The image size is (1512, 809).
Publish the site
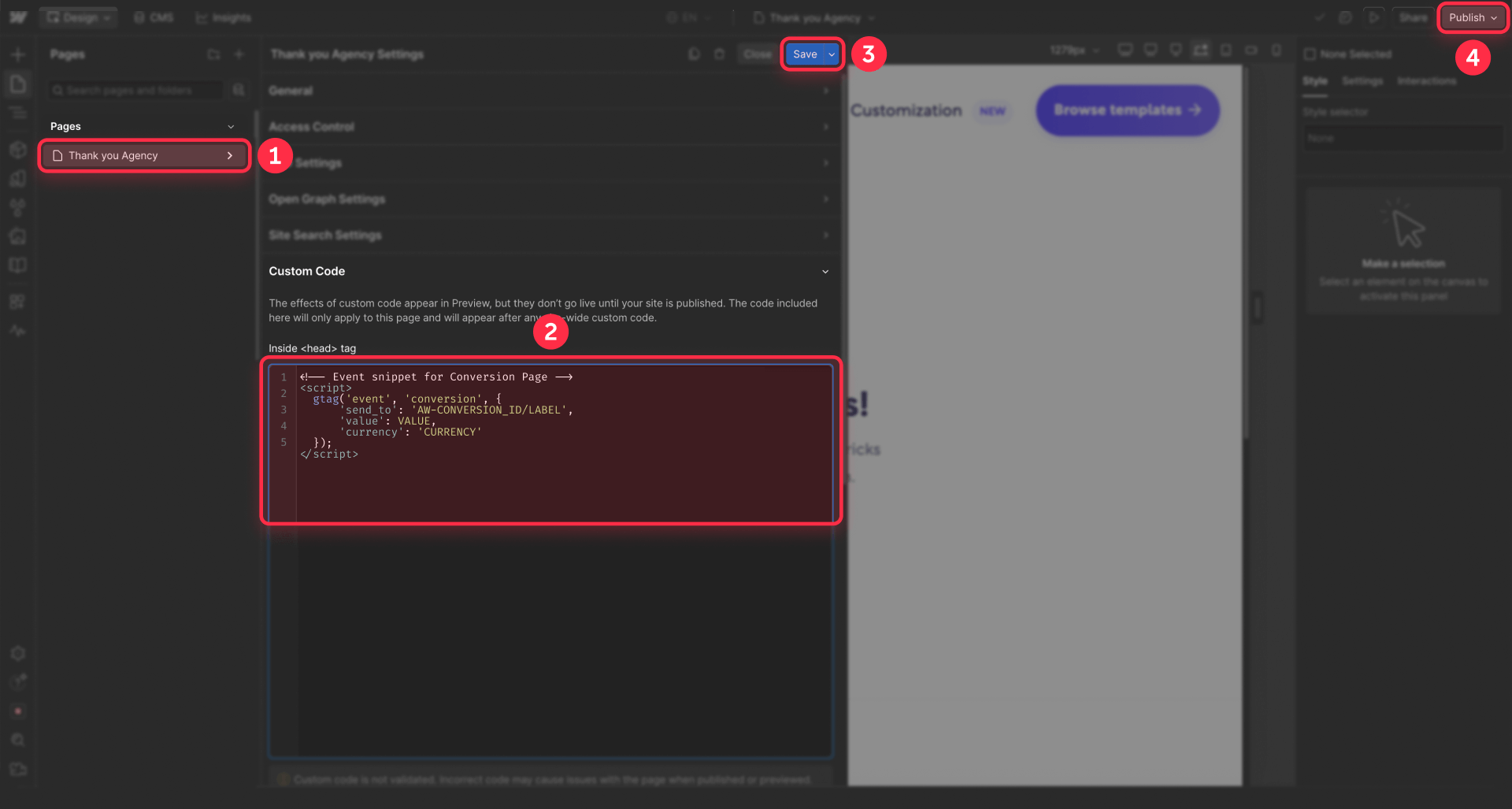[1467, 17]
